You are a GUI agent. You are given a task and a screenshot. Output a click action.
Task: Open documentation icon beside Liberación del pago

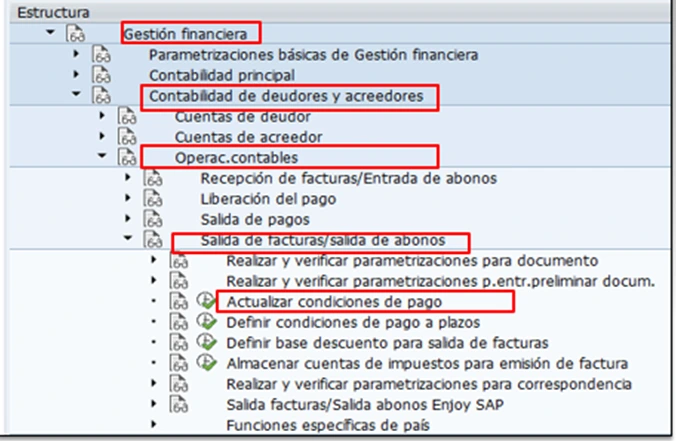(x=153, y=199)
